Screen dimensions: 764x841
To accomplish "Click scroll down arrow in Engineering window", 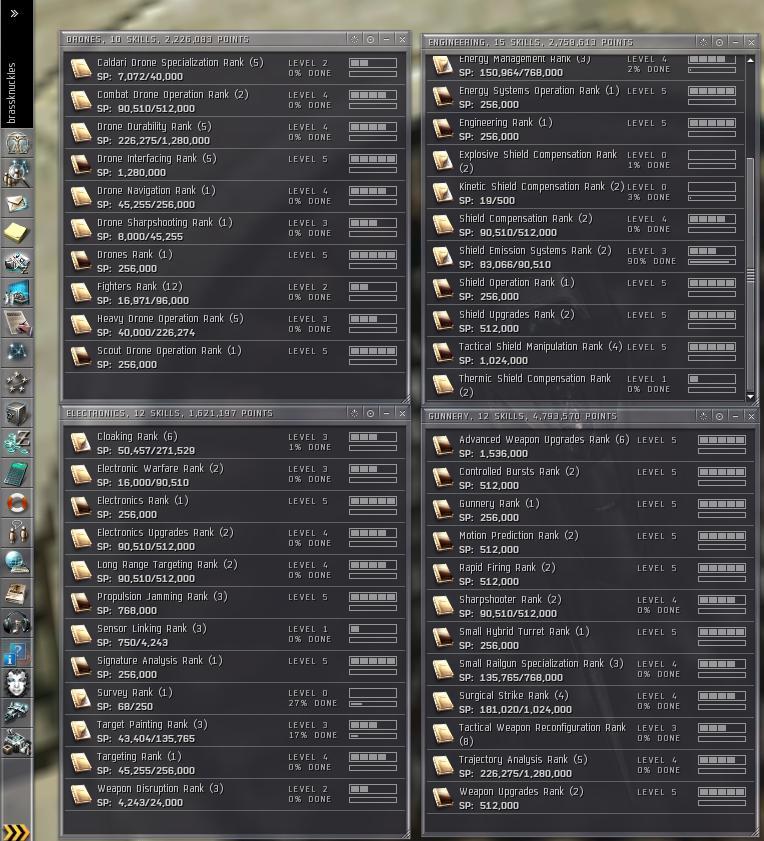I will coord(751,396).
